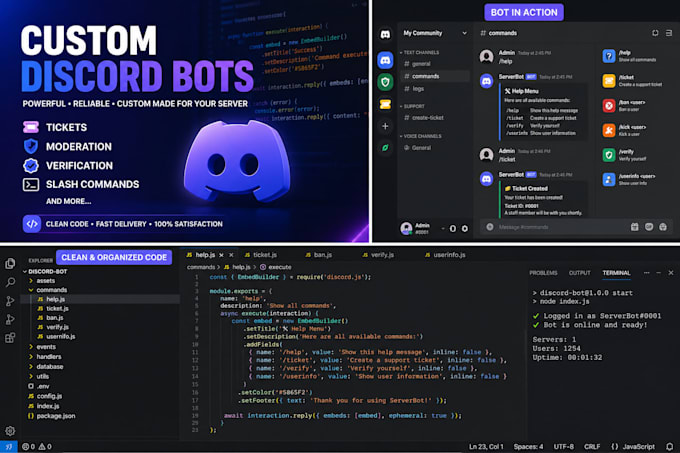Open the notifications bell in status bar
680x453 pixels.
[670, 446]
